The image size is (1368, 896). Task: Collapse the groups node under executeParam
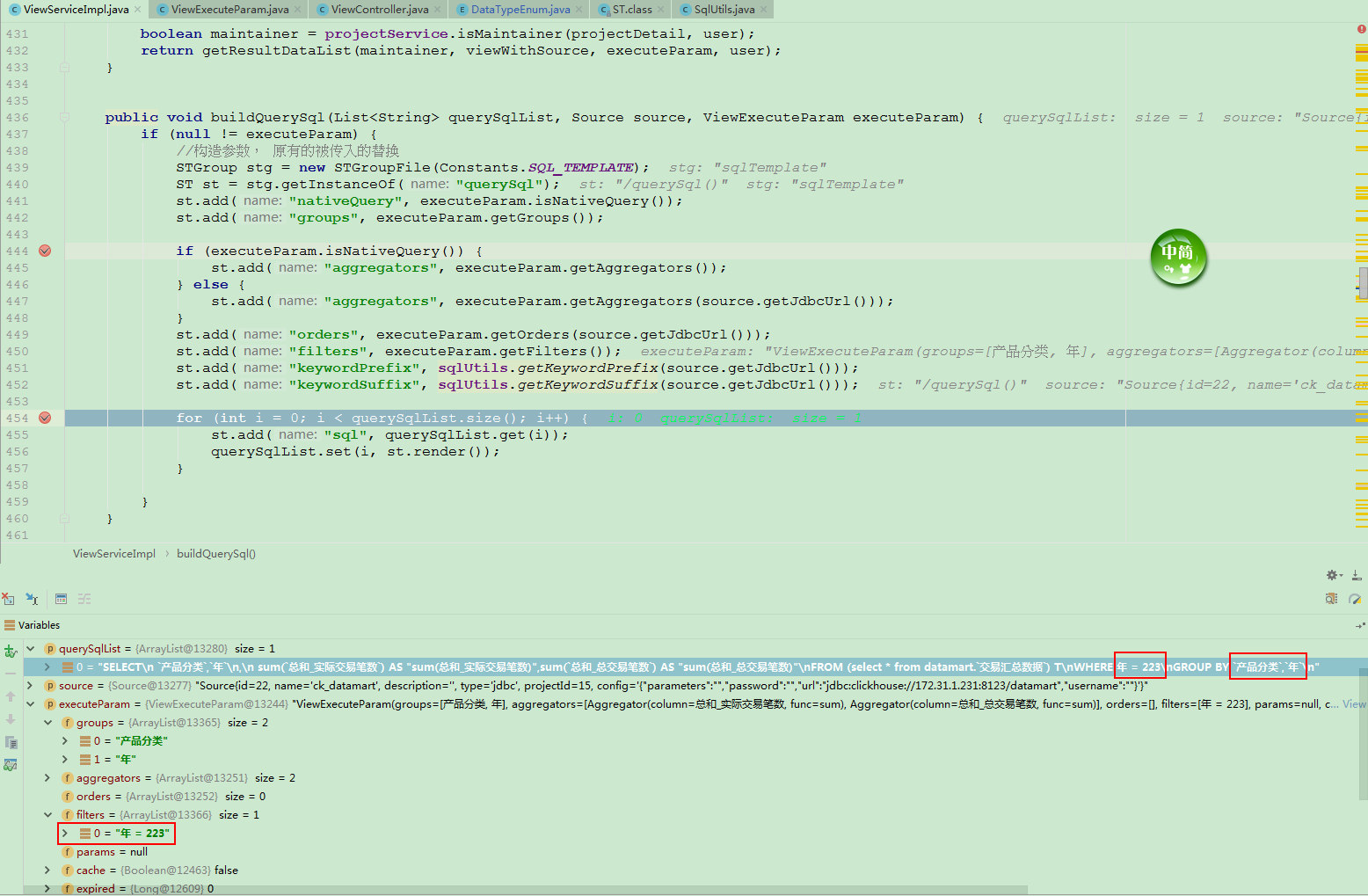click(x=47, y=722)
